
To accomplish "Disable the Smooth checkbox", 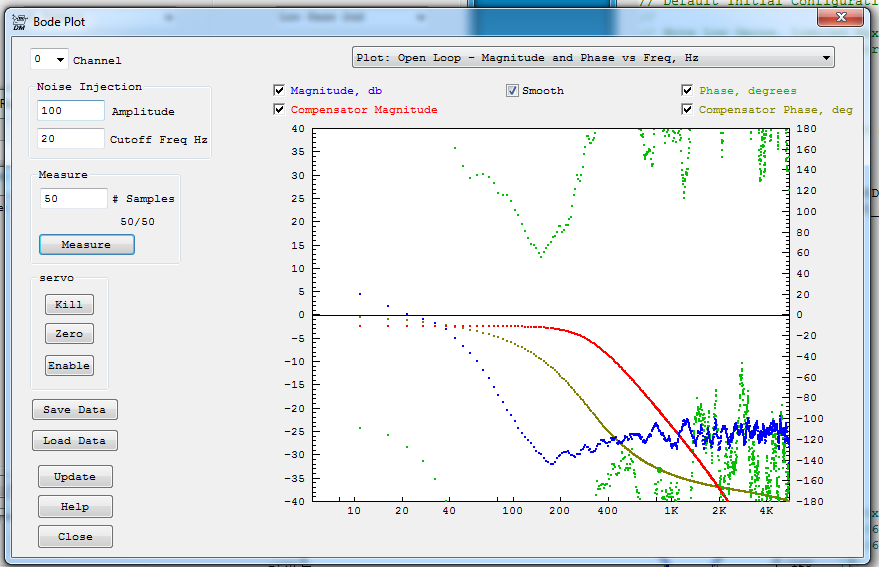I will pos(512,90).
